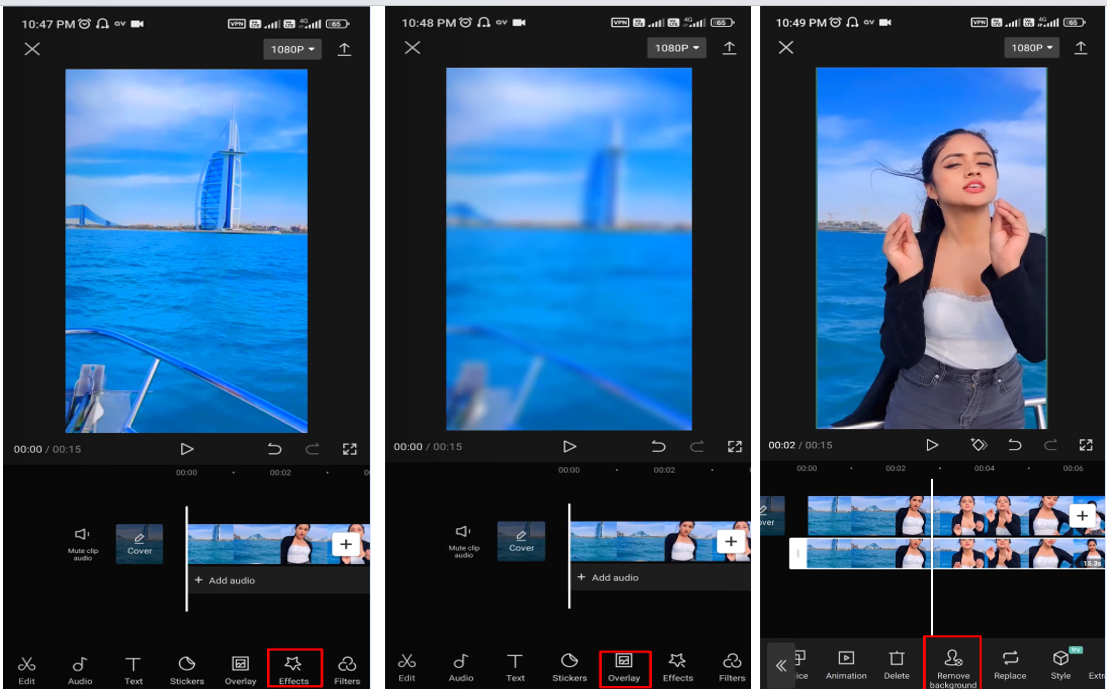
Task: Add clip with plus button in left screen
Action: (346, 544)
